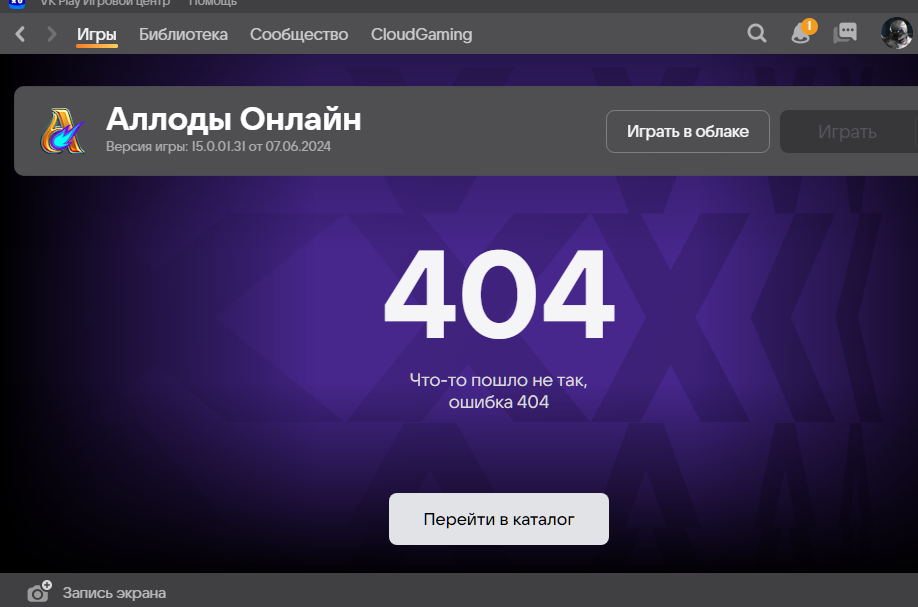Switch to the Сообщество tab
This screenshot has height=607, width=918.
pos(299,35)
